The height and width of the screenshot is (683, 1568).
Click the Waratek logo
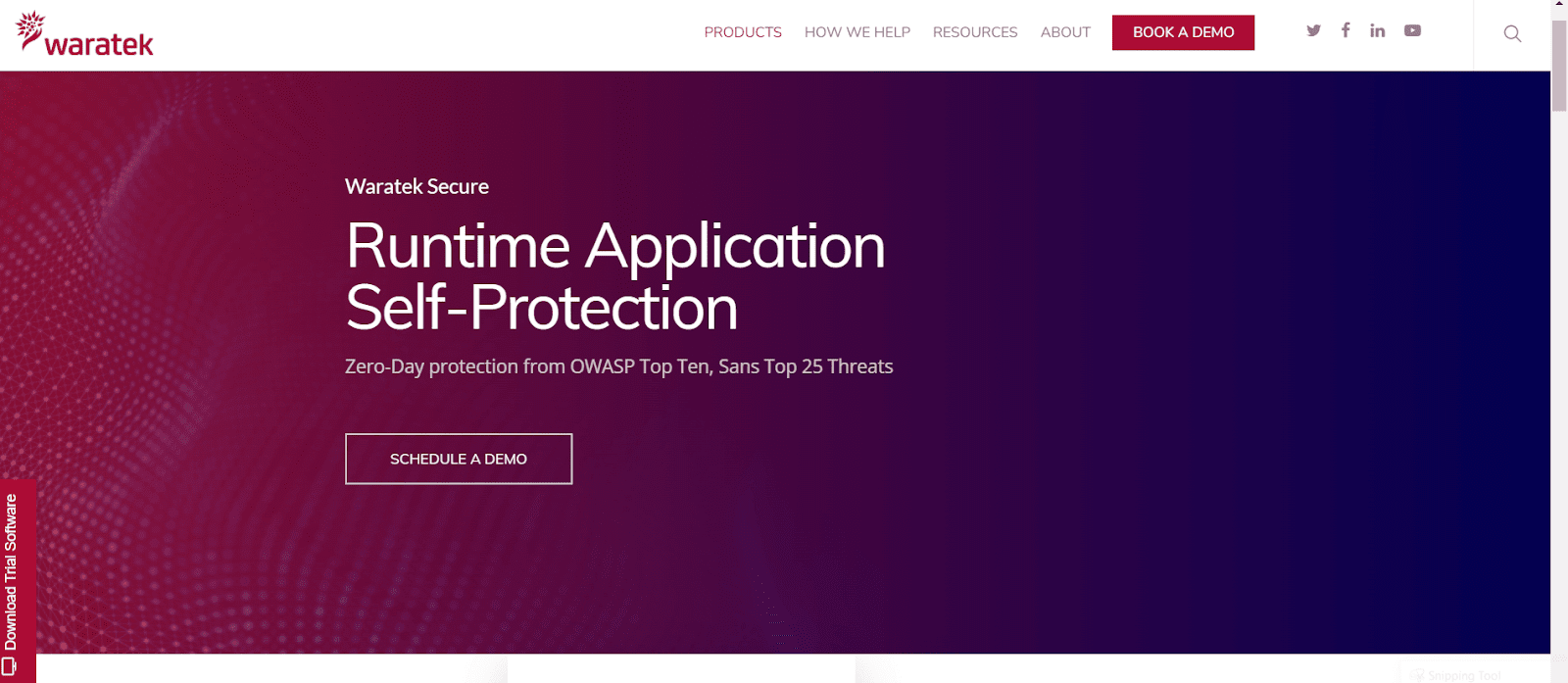85,34
